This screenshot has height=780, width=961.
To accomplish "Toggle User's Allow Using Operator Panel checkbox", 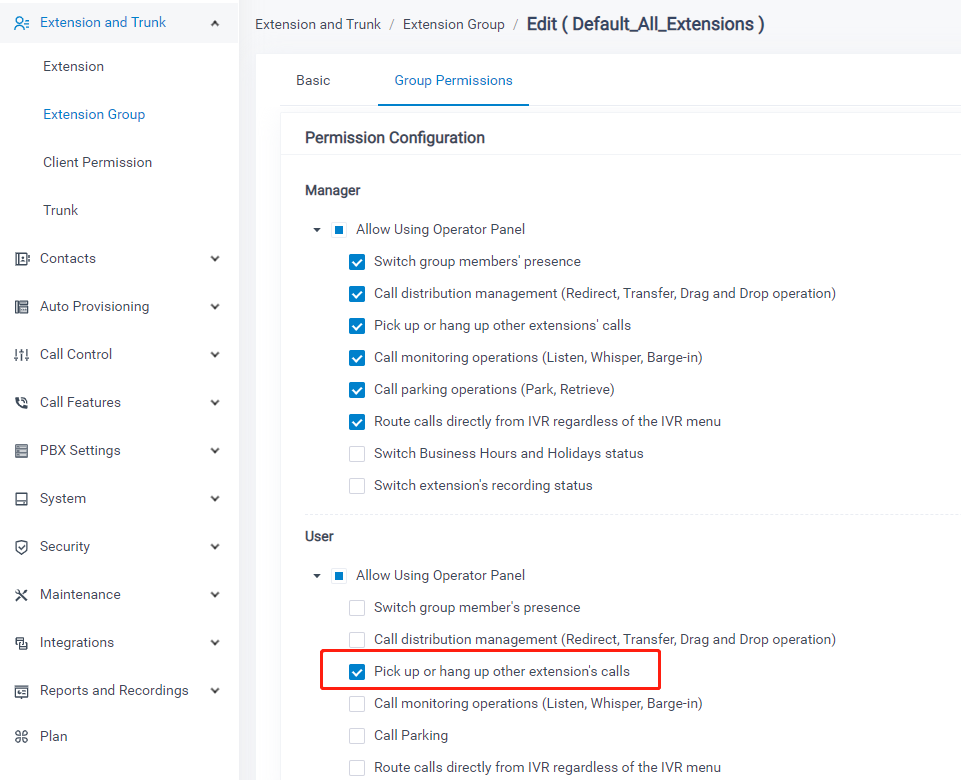I will pos(339,576).
